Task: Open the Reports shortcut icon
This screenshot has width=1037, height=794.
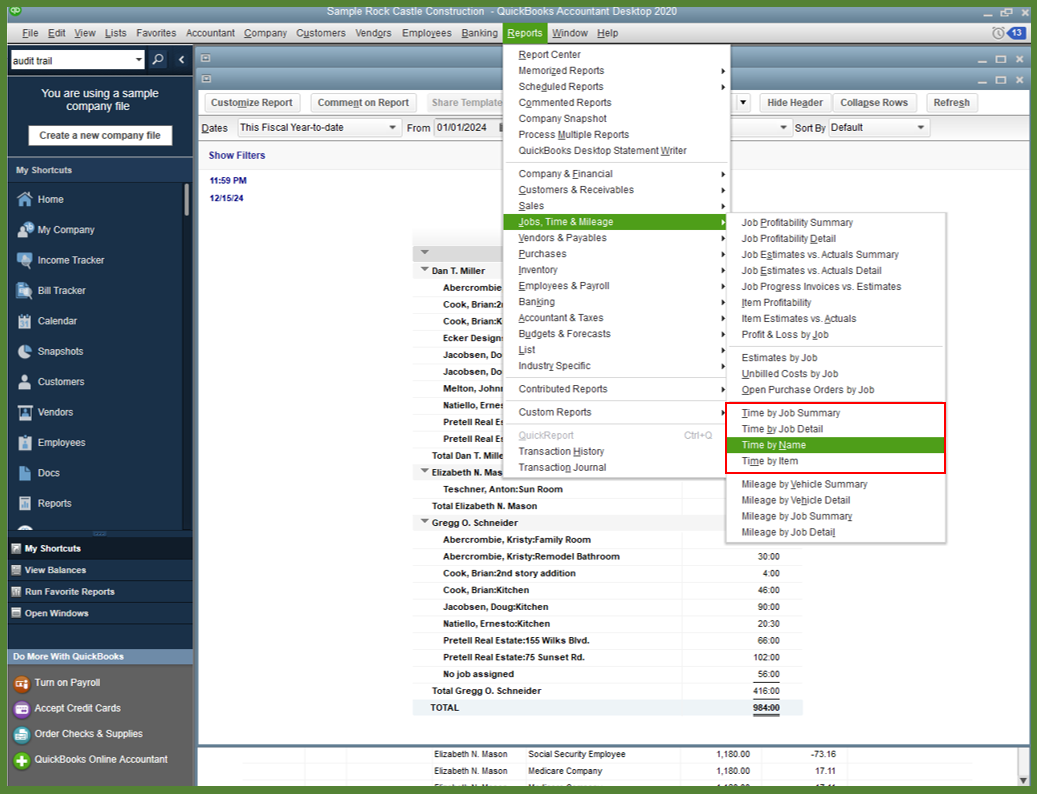Action: (x=24, y=503)
